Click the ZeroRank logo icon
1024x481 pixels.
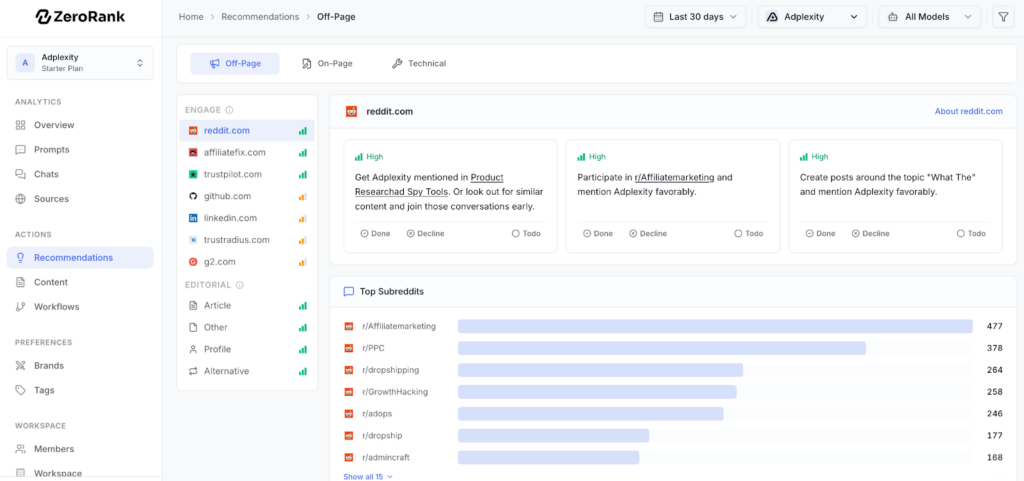point(43,17)
